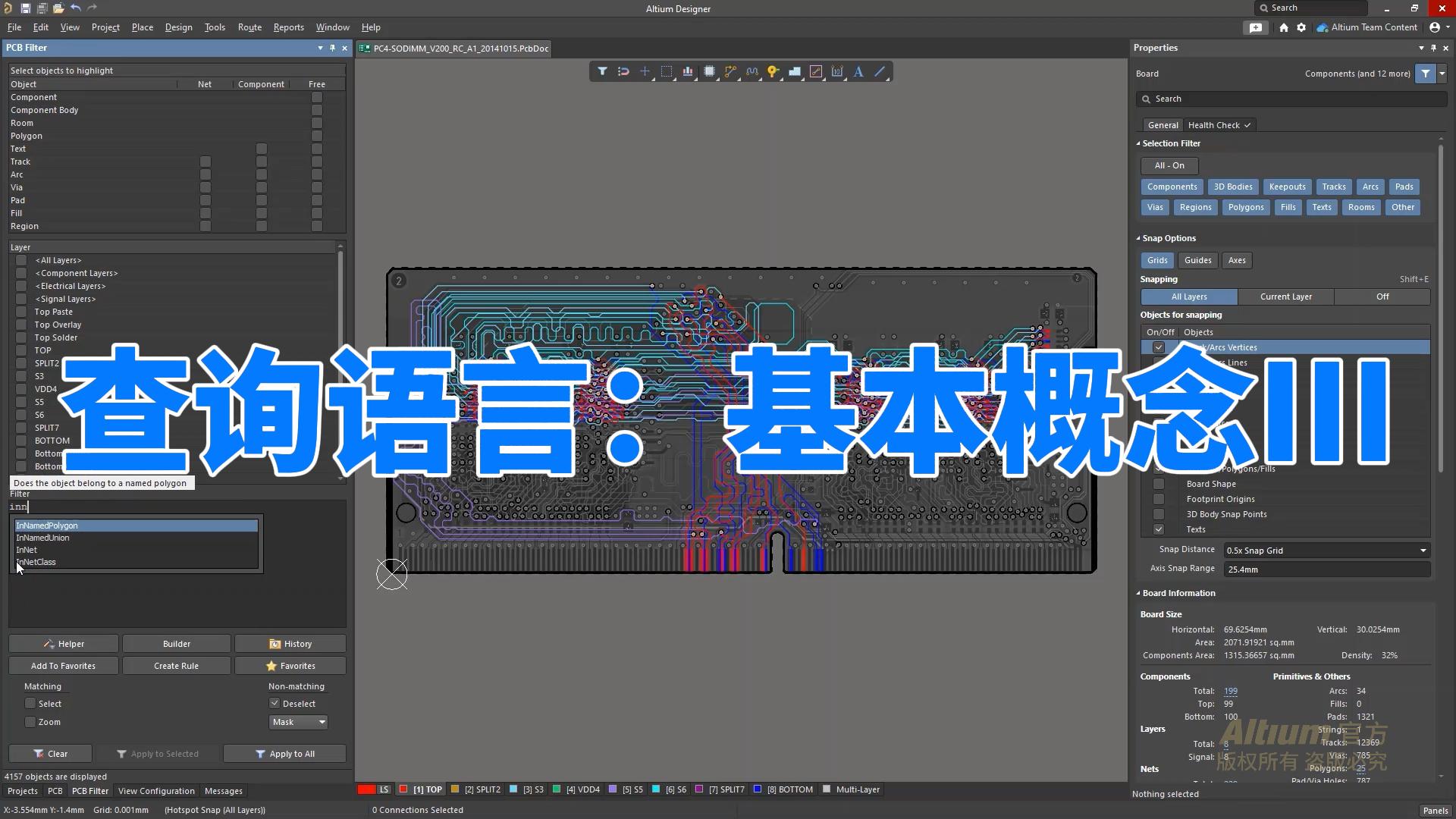The height and width of the screenshot is (819, 1456).
Task: Click the place component icon in the toolbar
Action: point(709,71)
